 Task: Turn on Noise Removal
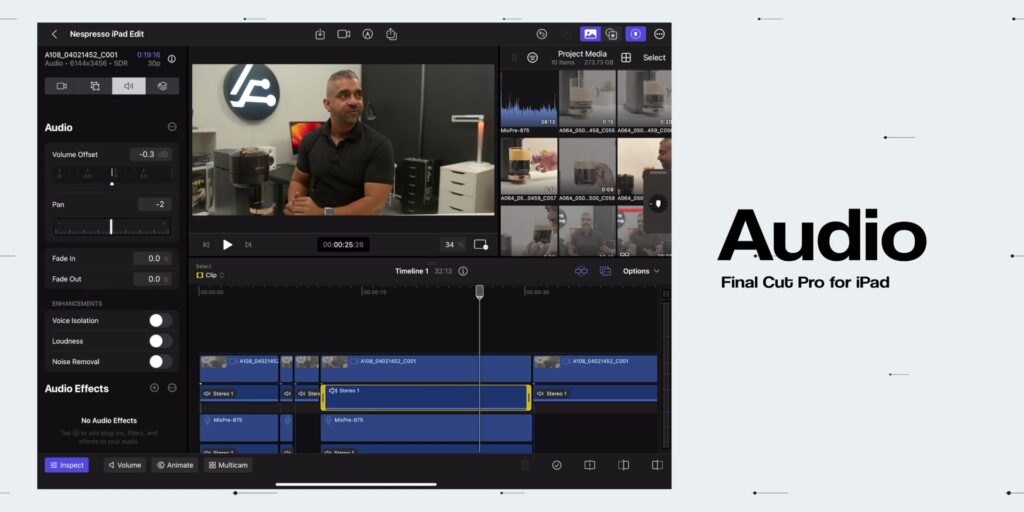pyautogui.click(x=161, y=361)
